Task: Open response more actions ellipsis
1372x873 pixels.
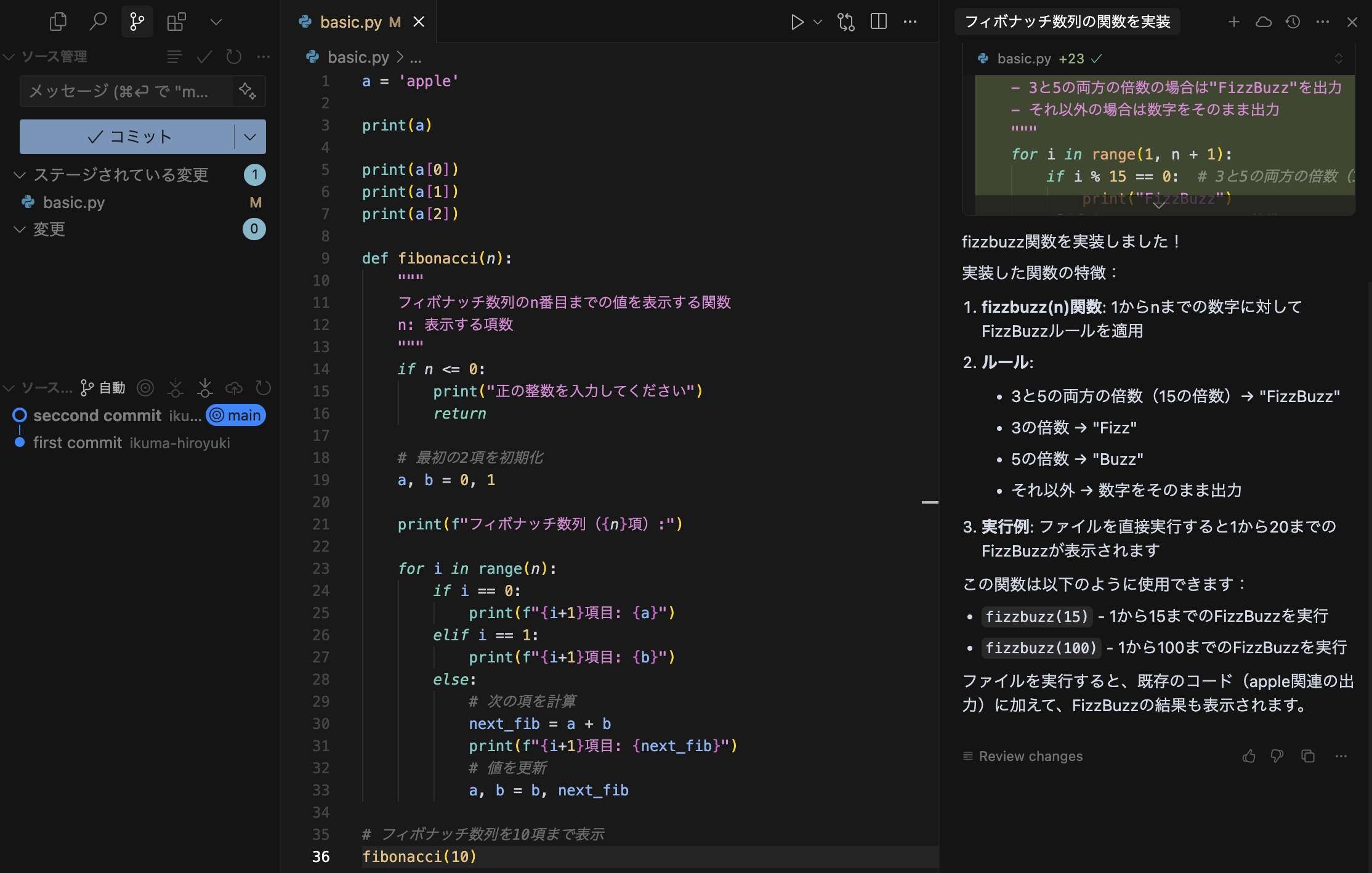Action: click(x=1341, y=756)
